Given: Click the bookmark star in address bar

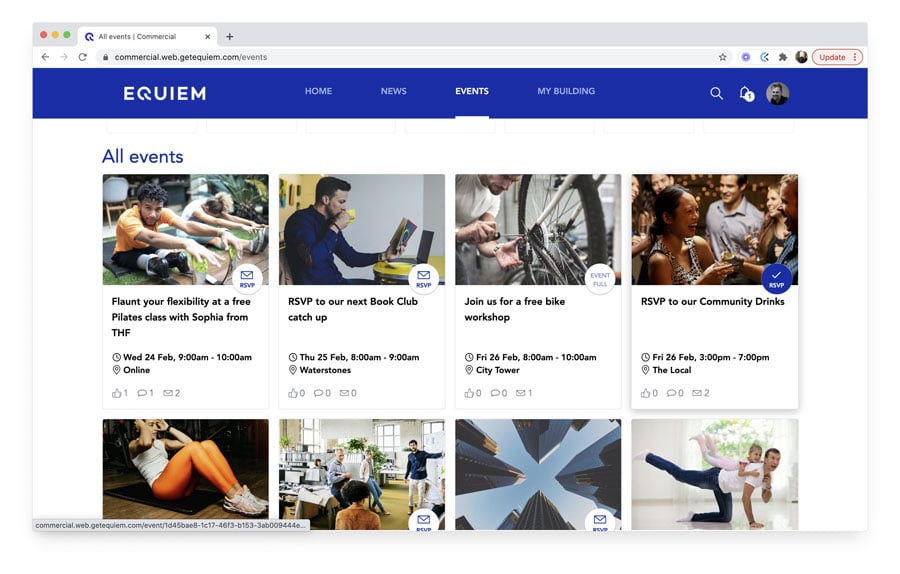Looking at the screenshot, I should (722, 57).
